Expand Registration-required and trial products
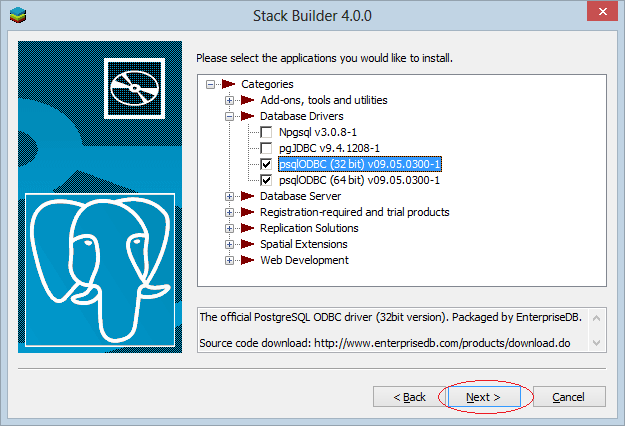 [229, 212]
